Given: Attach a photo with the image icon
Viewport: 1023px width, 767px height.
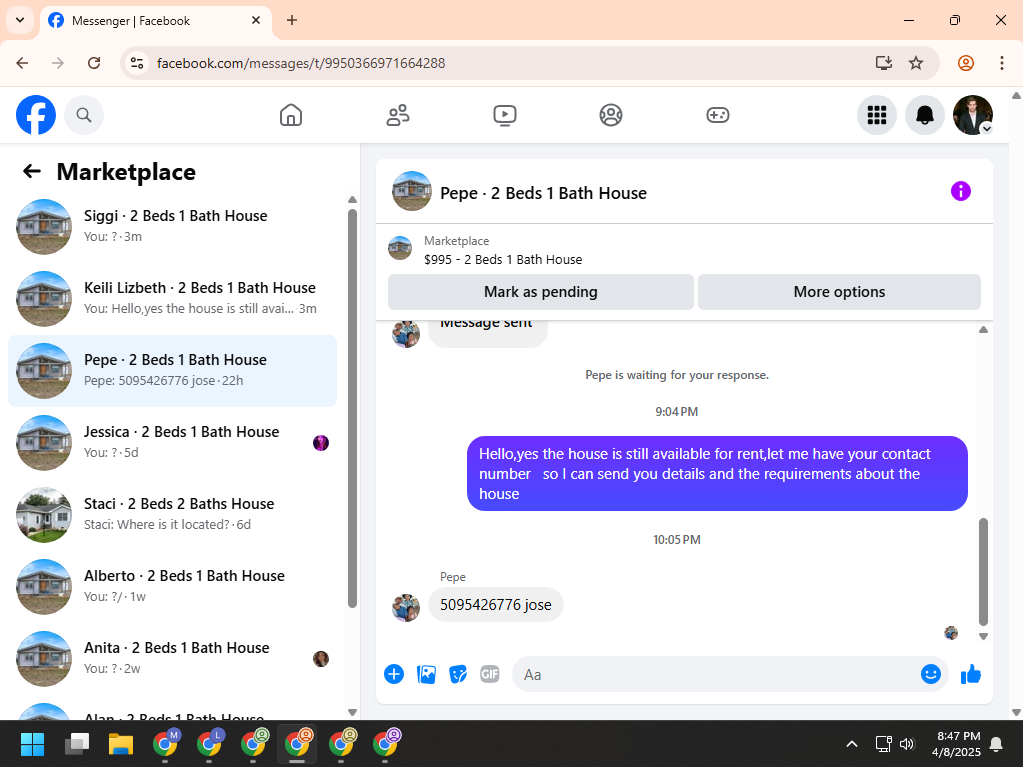Looking at the screenshot, I should click(x=426, y=674).
